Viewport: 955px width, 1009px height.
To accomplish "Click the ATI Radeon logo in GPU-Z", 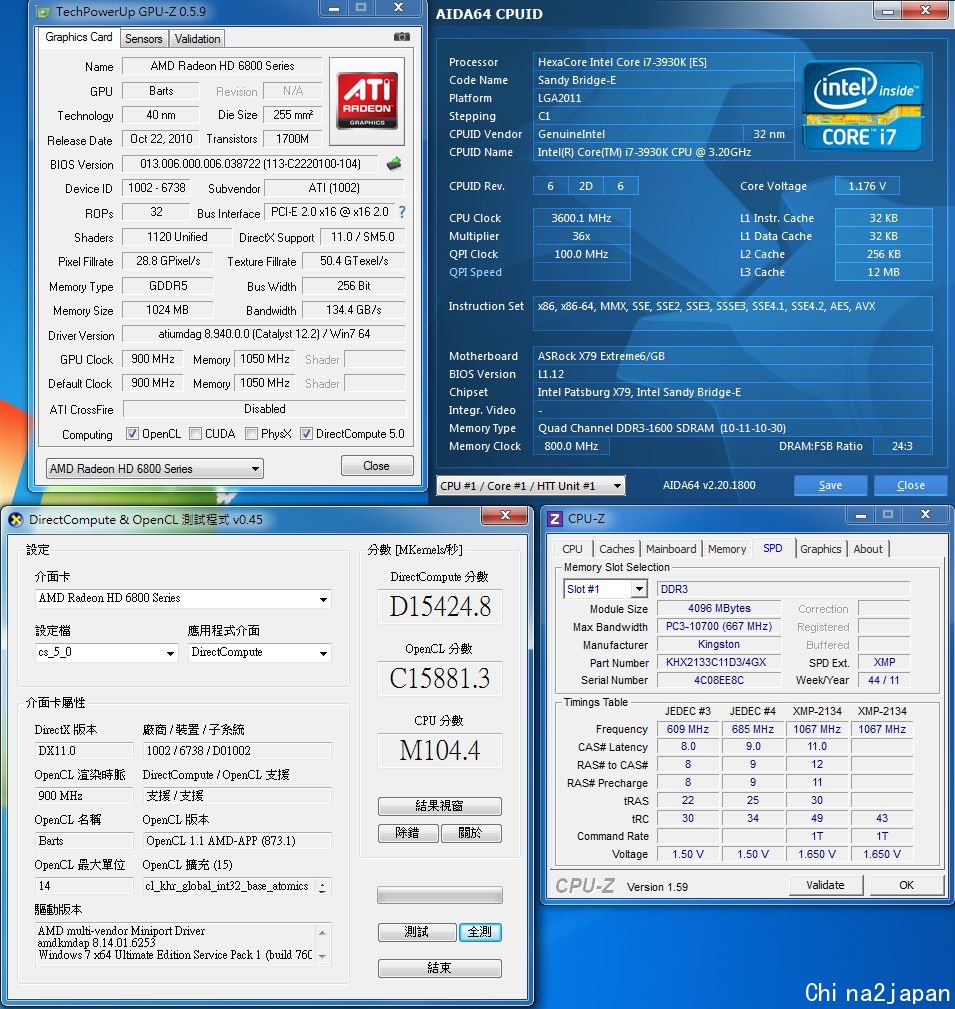I will click(x=367, y=101).
